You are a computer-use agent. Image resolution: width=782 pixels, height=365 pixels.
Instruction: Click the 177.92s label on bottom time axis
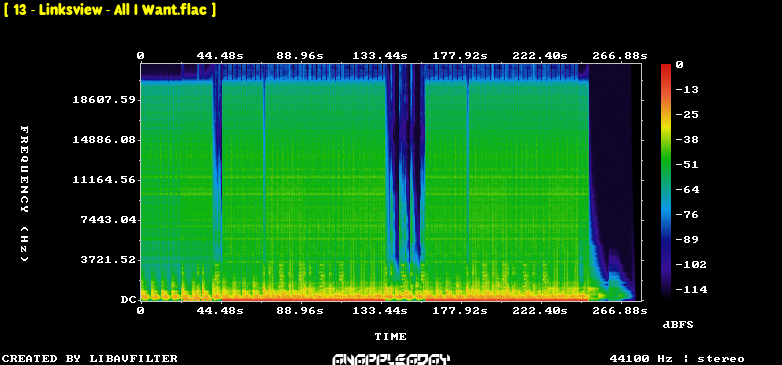460,311
